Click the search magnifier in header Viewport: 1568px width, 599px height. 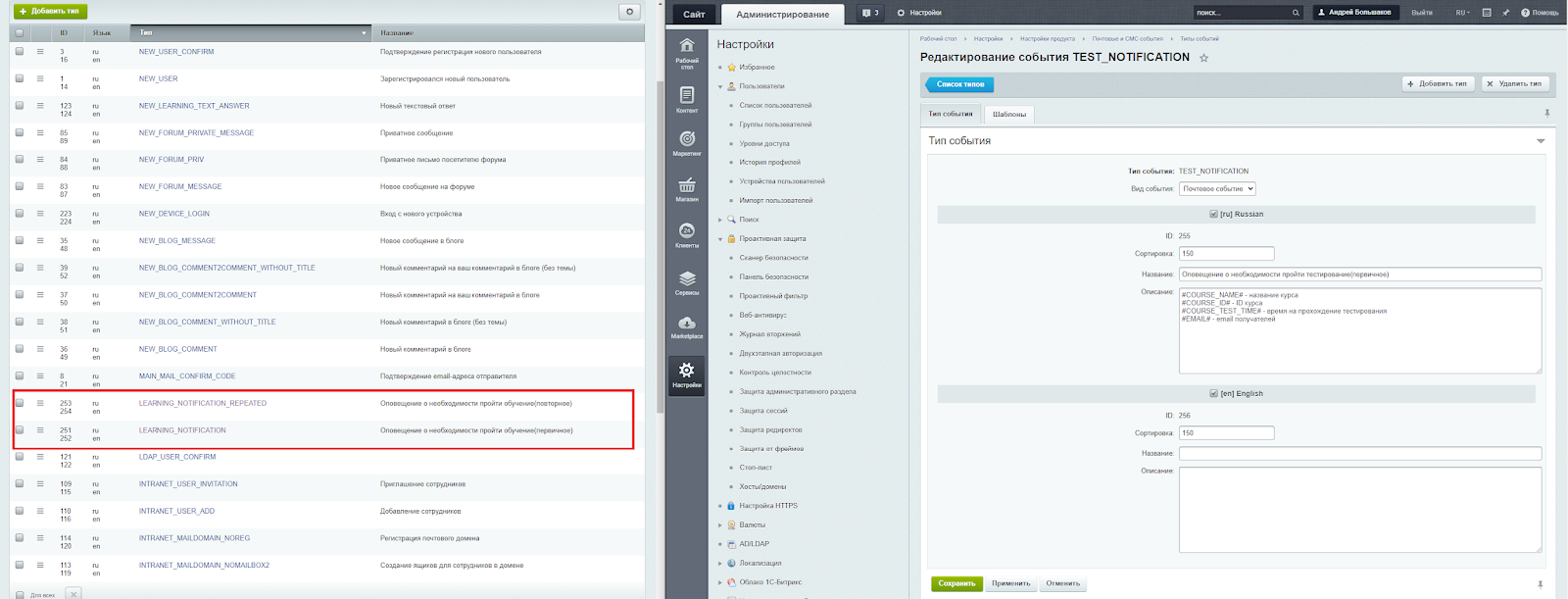coord(1296,13)
